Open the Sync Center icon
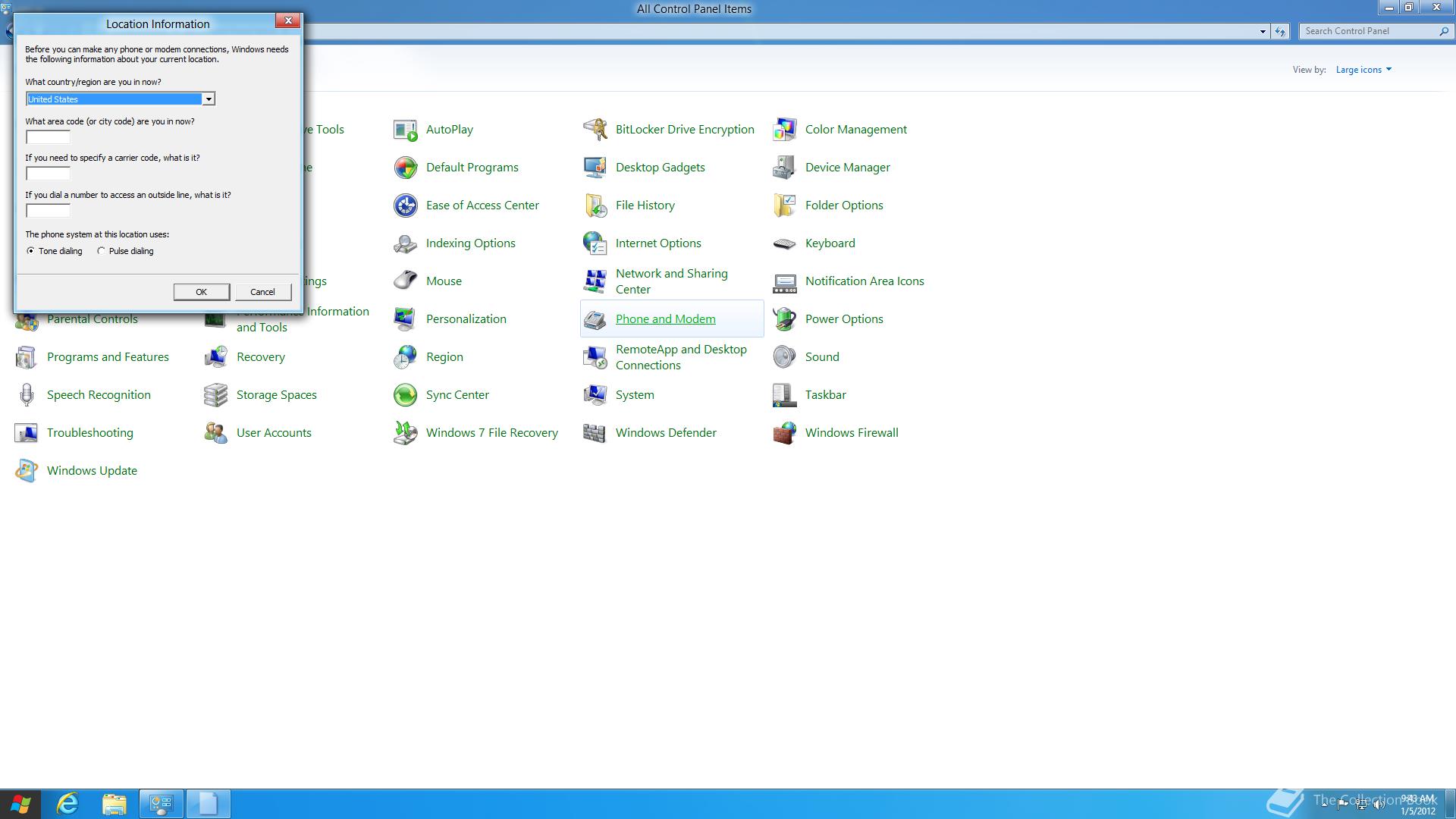Viewport: 1456px width, 819px height. [x=406, y=395]
